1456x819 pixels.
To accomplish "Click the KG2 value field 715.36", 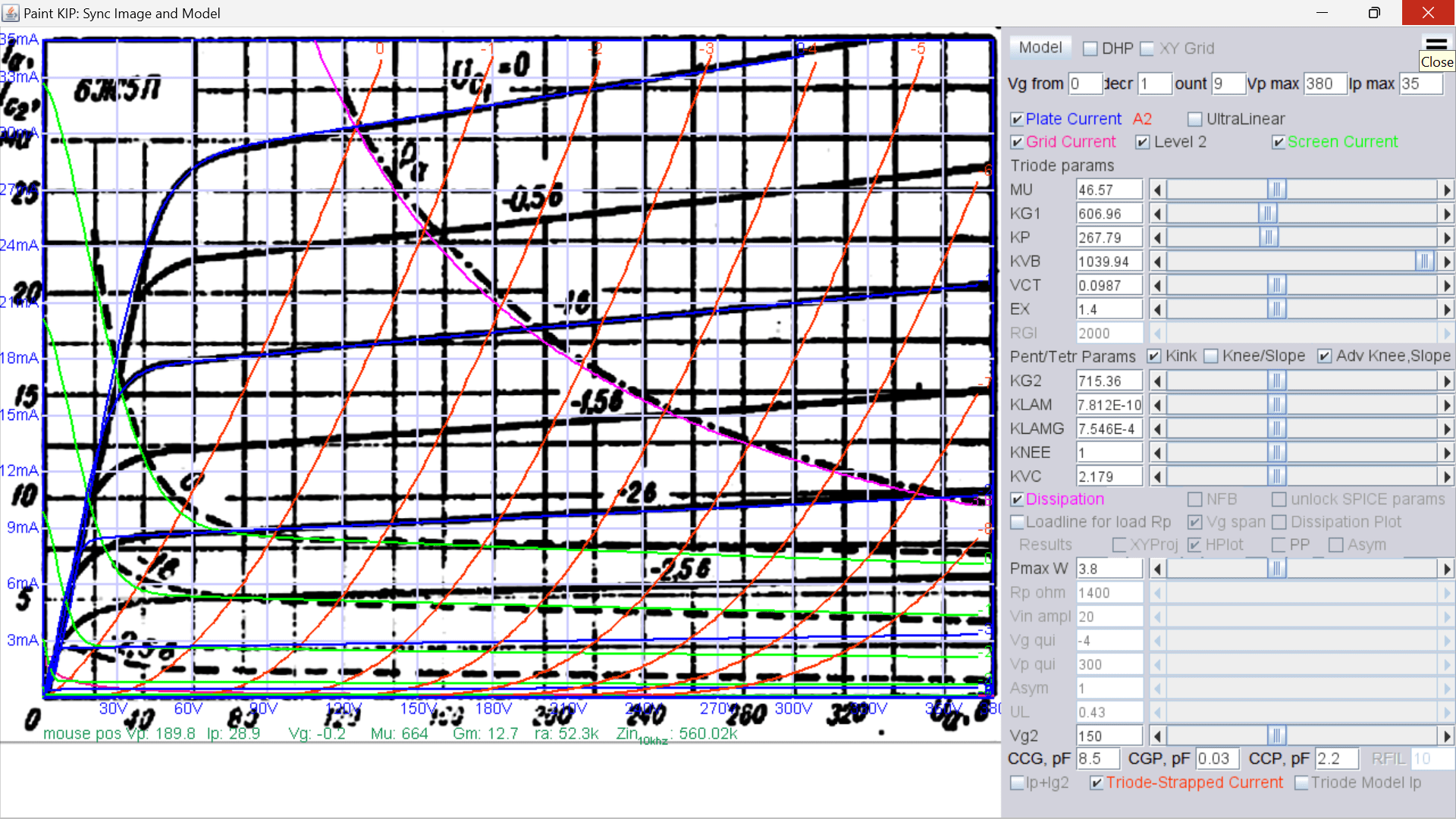I will click(x=1109, y=381).
